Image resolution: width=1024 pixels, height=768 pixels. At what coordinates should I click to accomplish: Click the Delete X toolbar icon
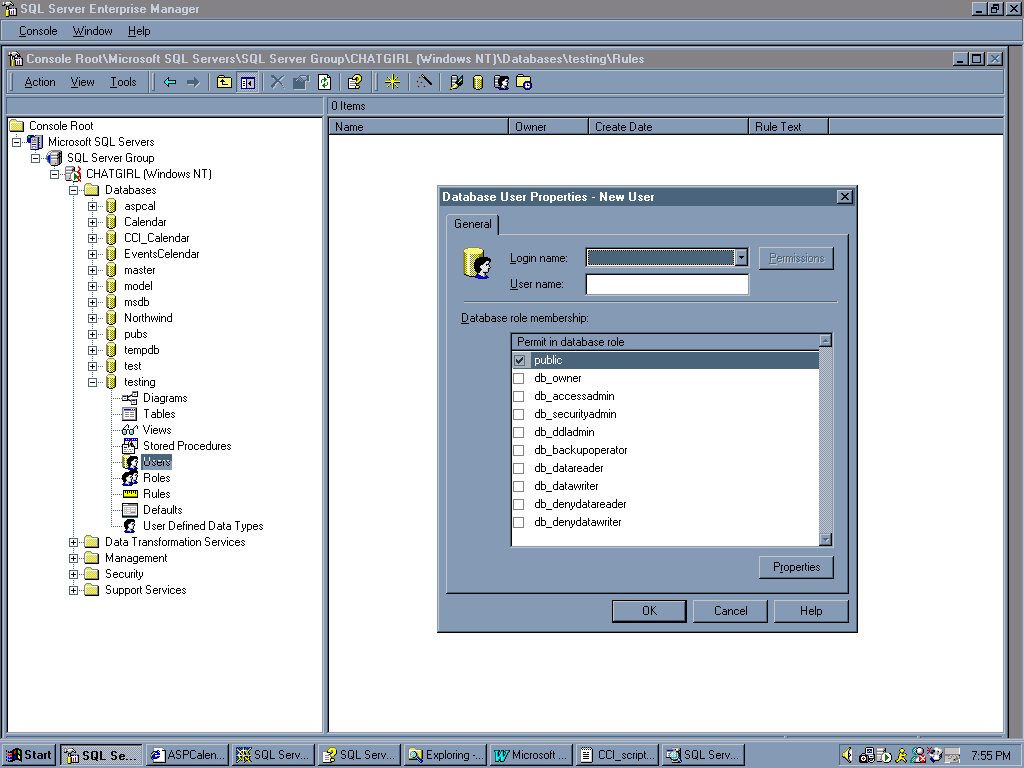coord(278,82)
